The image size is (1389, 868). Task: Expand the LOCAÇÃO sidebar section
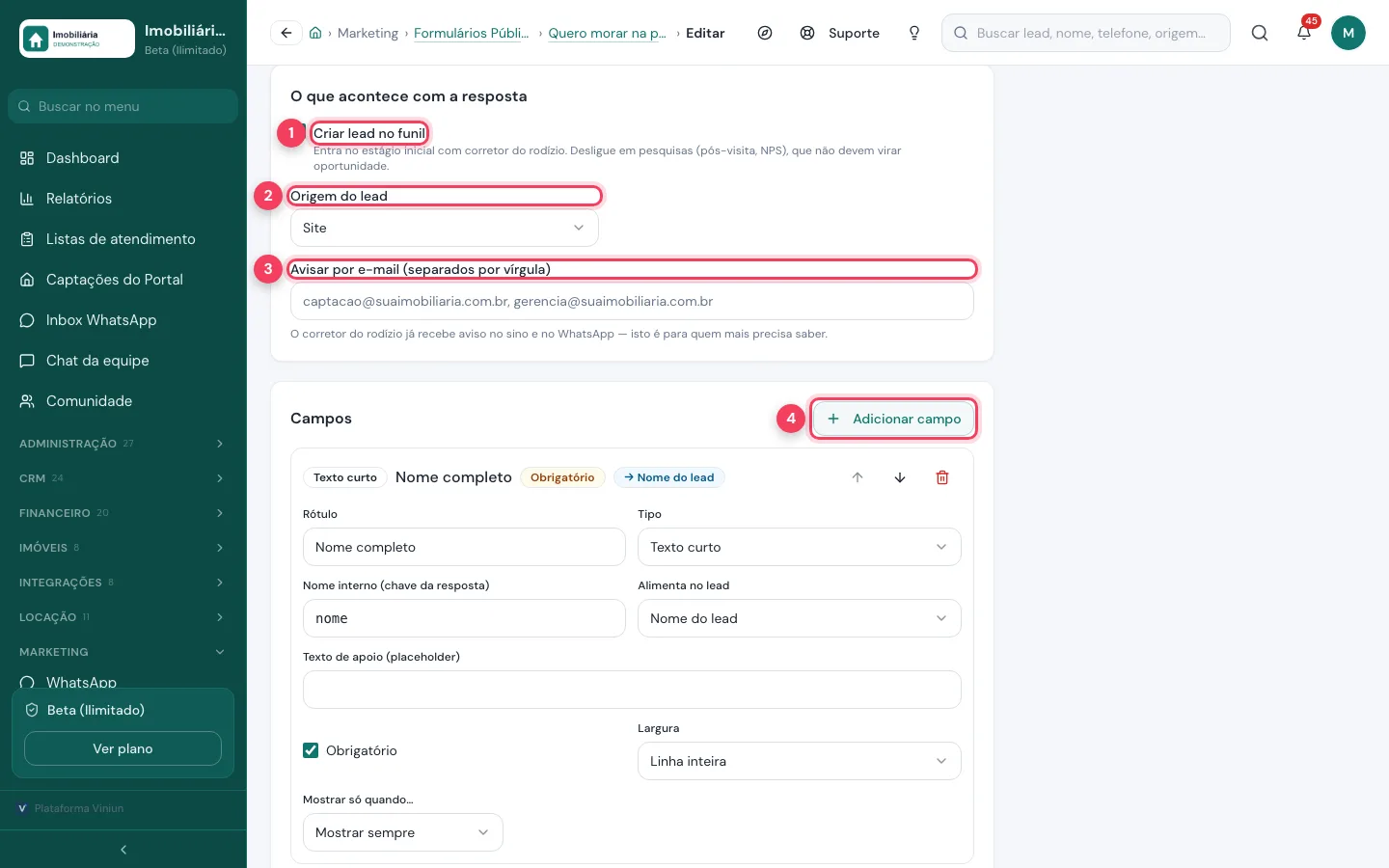(x=123, y=617)
